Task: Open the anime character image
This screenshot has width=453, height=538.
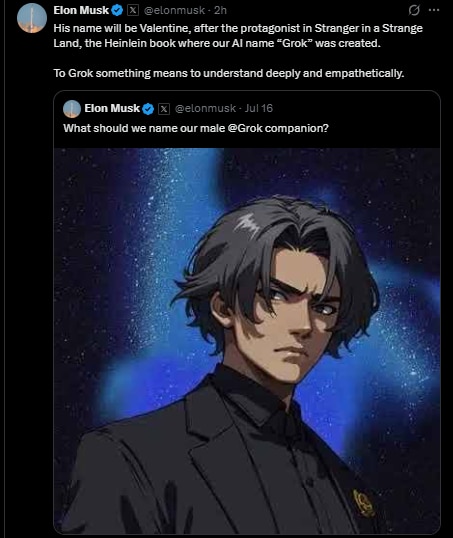Action: [x=247, y=341]
